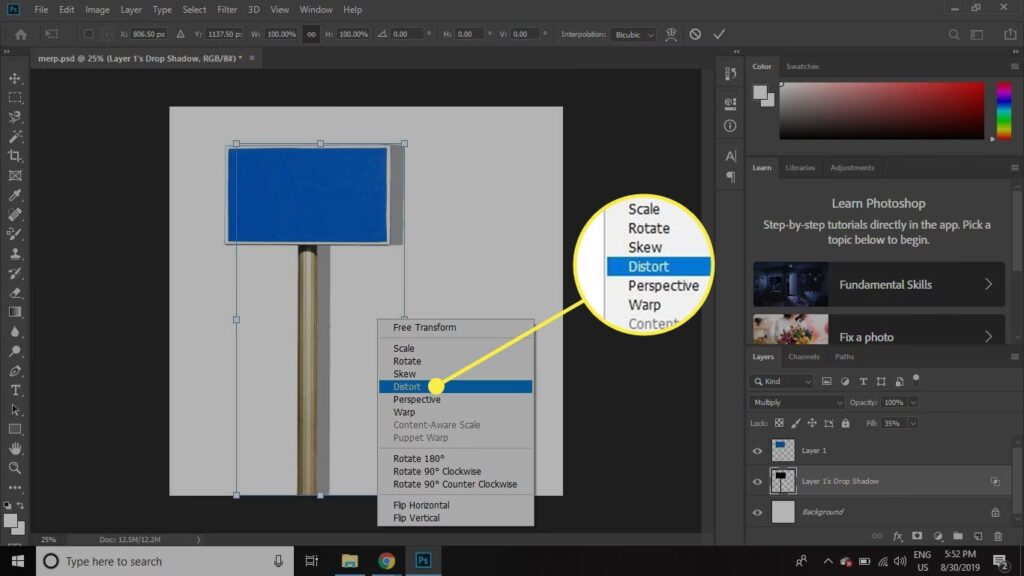Image resolution: width=1024 pixels, height=576 pixels.
Task: Select the Hand tool
Action: click(x=15, y=449)
